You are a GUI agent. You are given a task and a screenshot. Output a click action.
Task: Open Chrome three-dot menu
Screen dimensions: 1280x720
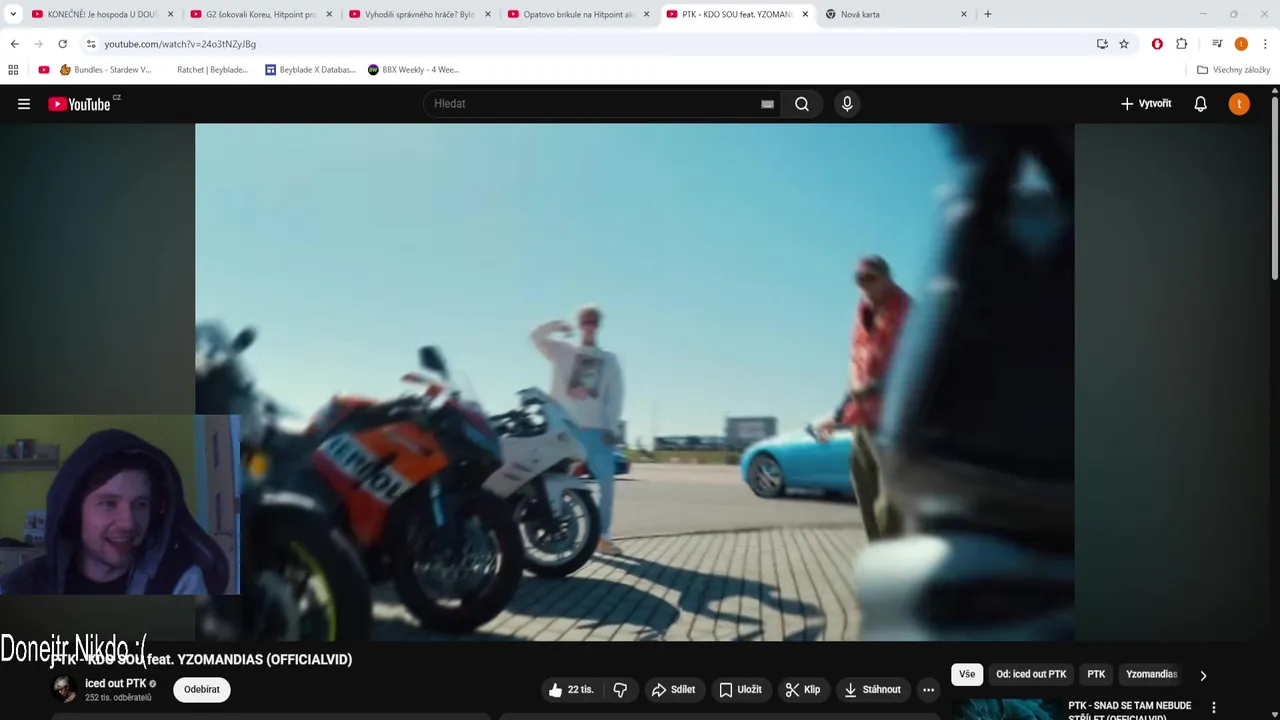tap(1266, 44)
